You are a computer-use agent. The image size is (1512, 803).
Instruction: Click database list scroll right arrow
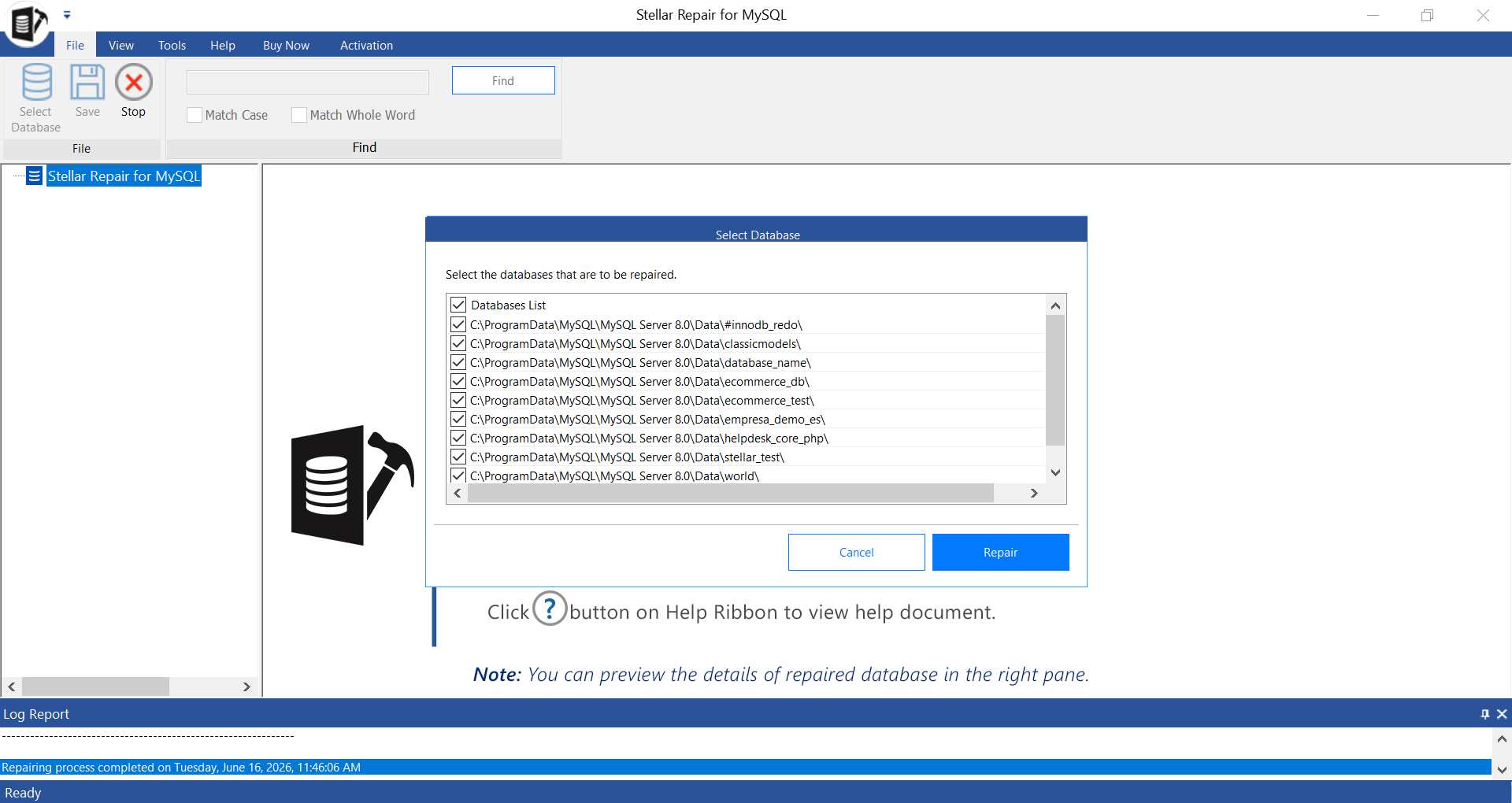pyautogui.click(x=1034, y=493)
